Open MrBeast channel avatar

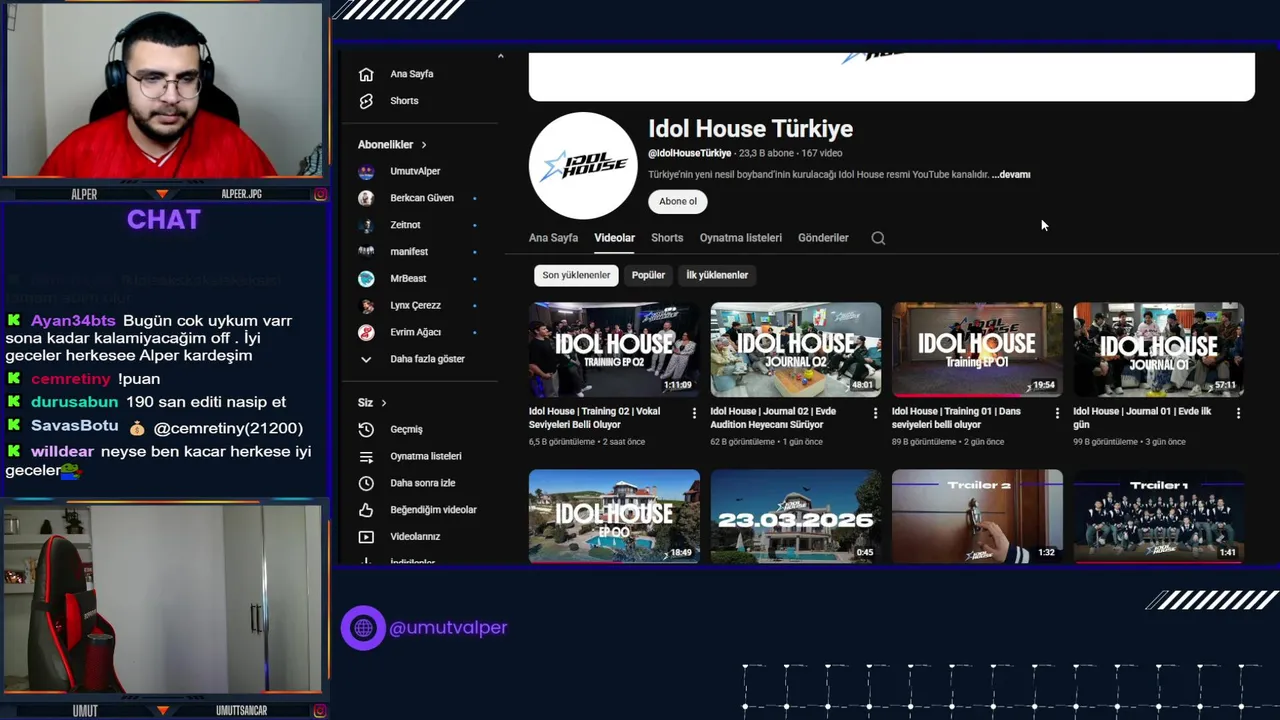(x=366, y=278)
